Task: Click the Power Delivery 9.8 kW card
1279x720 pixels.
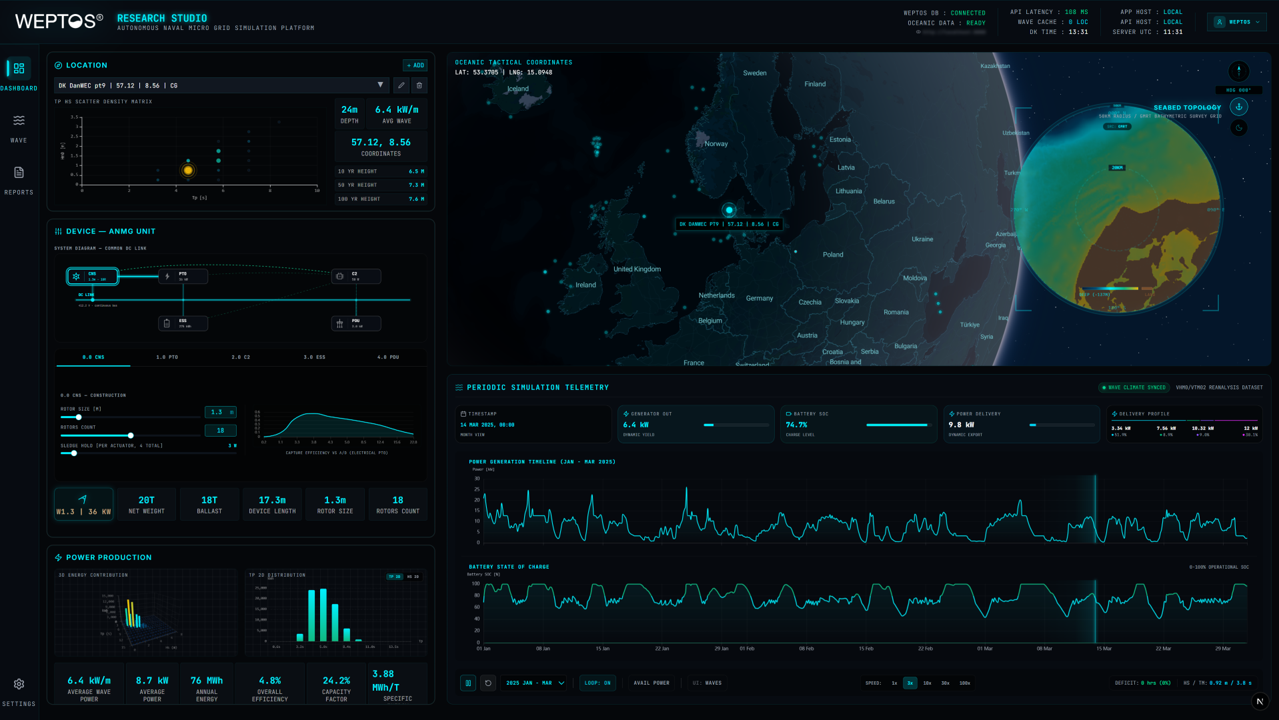Action: point(1022,424)
